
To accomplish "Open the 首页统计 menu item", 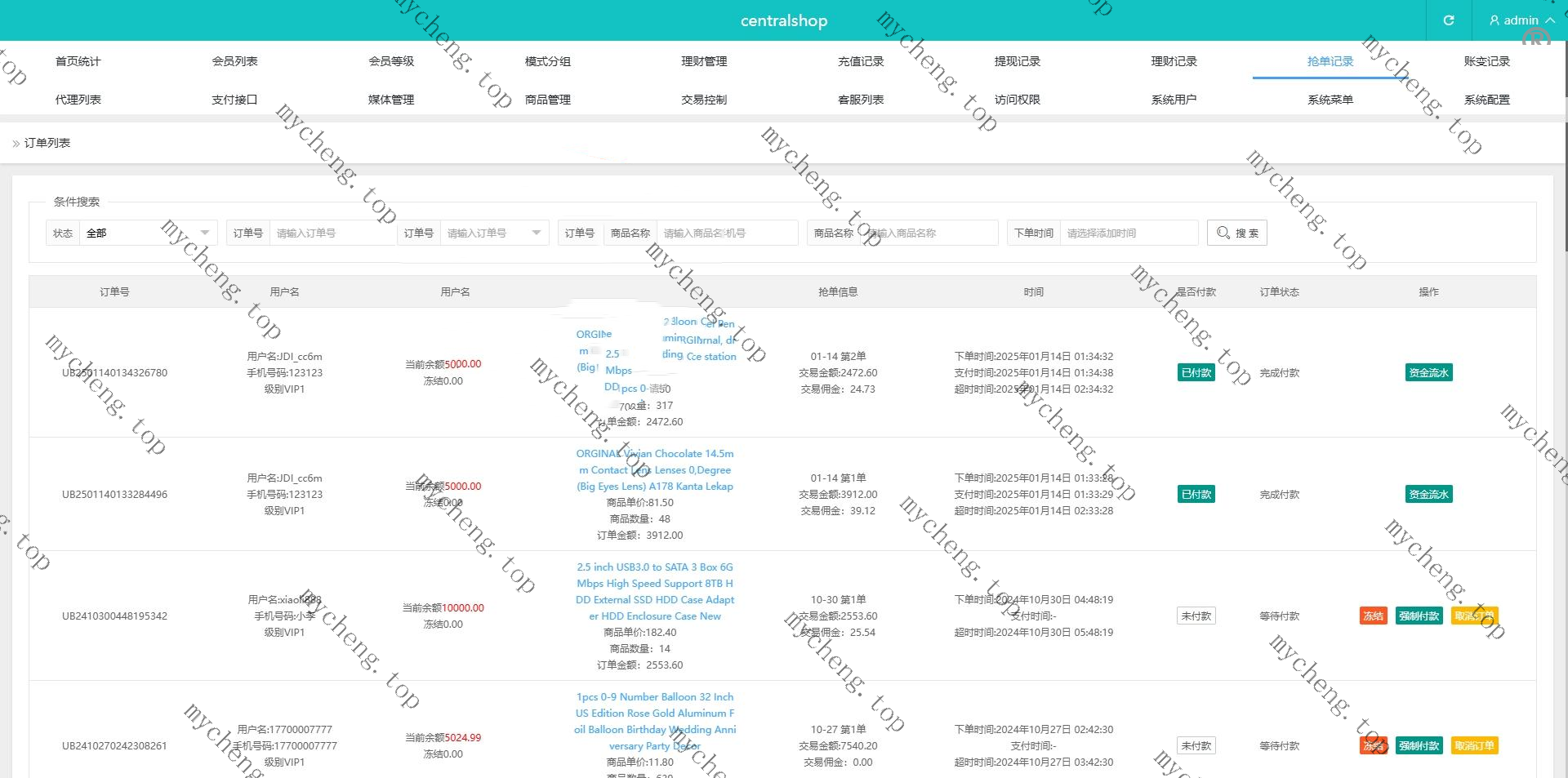I will (x=78, y=61).
